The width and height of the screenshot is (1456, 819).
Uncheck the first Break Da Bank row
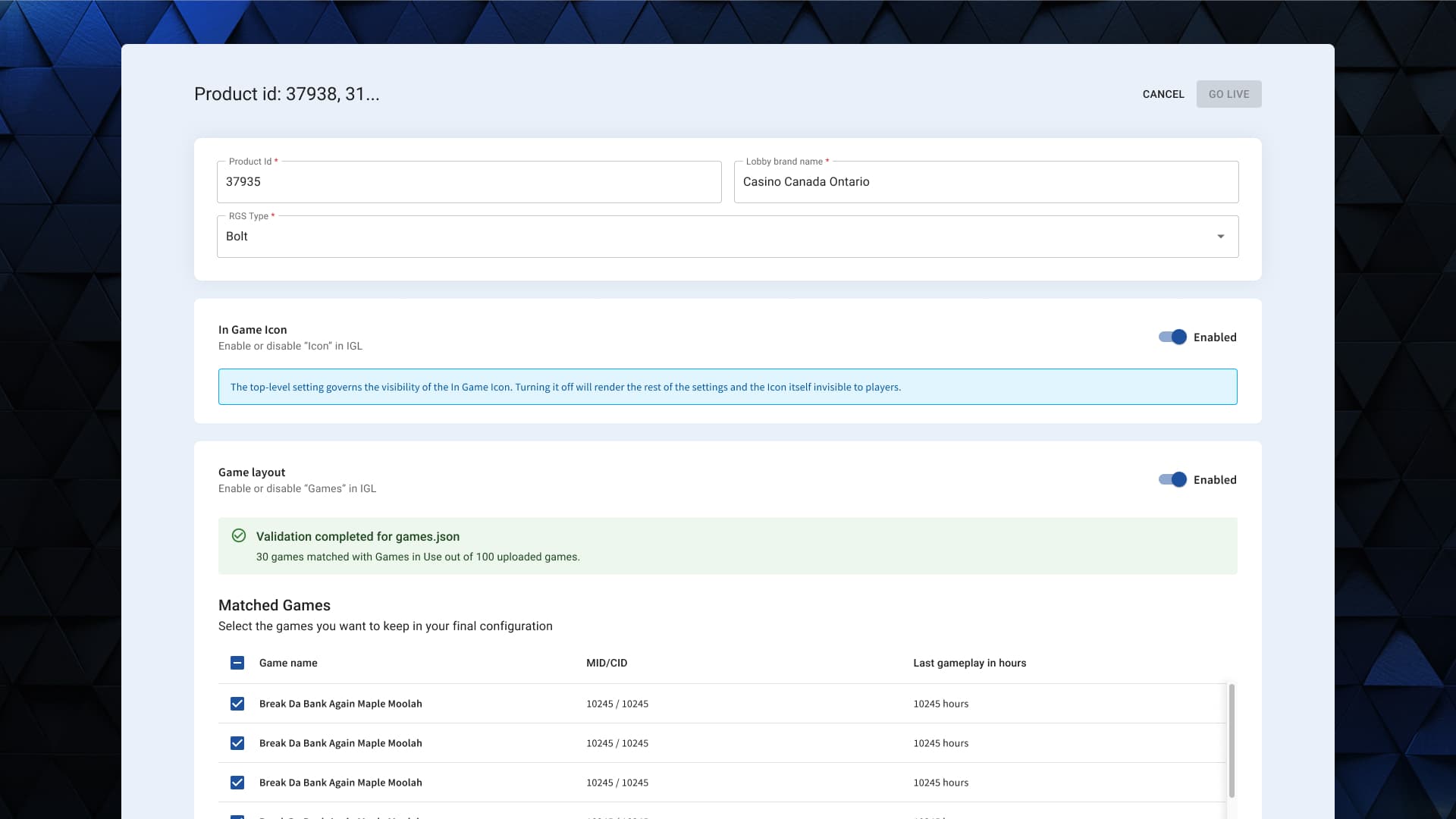click(x=237, y=704)
